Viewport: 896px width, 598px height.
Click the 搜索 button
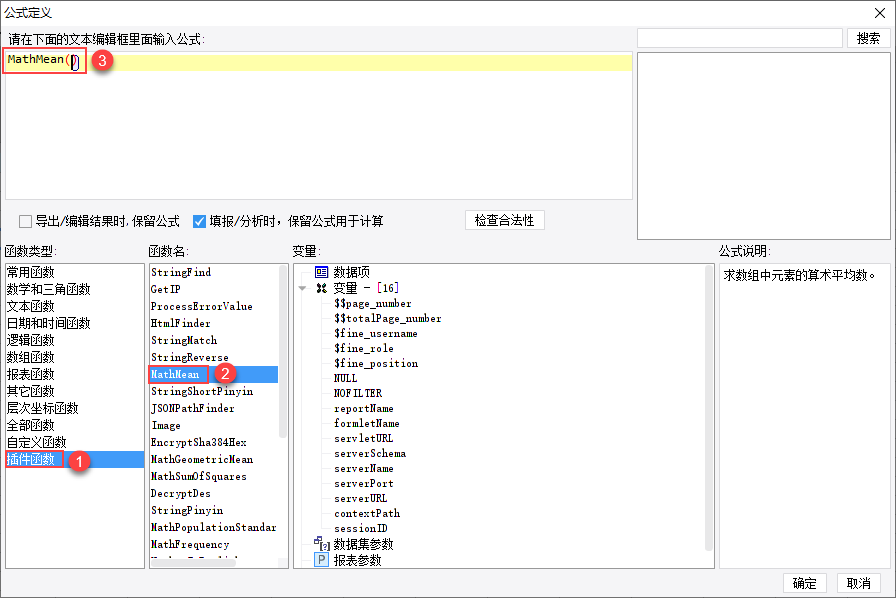(x=868, y=38)
